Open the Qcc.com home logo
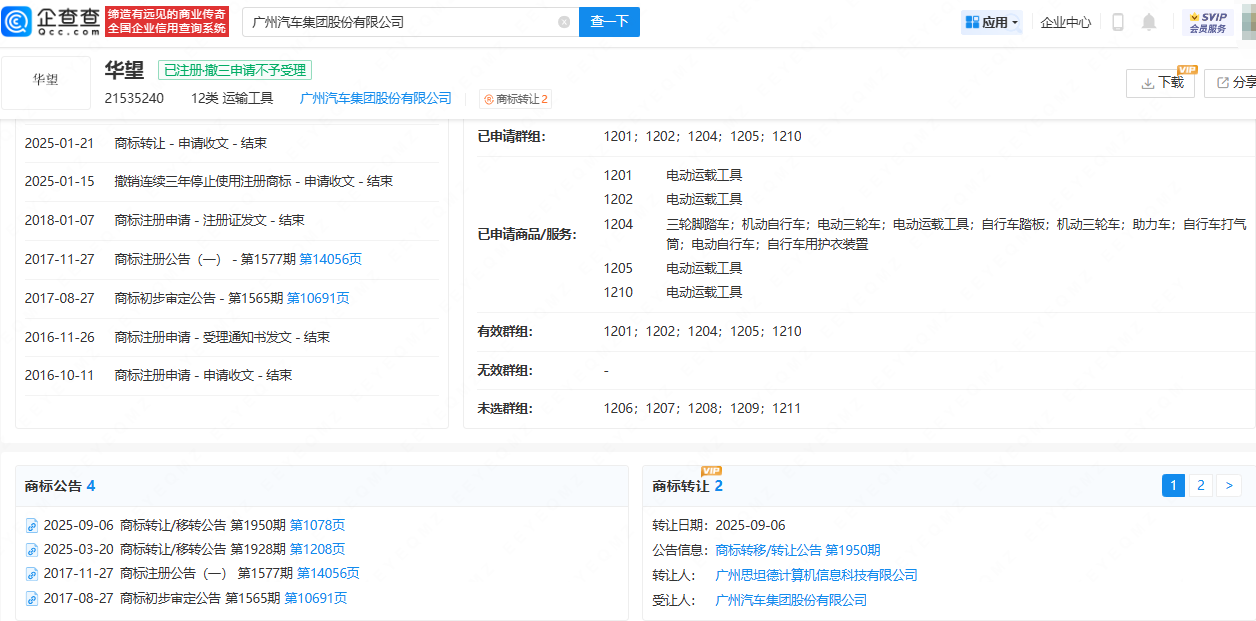 51,21
